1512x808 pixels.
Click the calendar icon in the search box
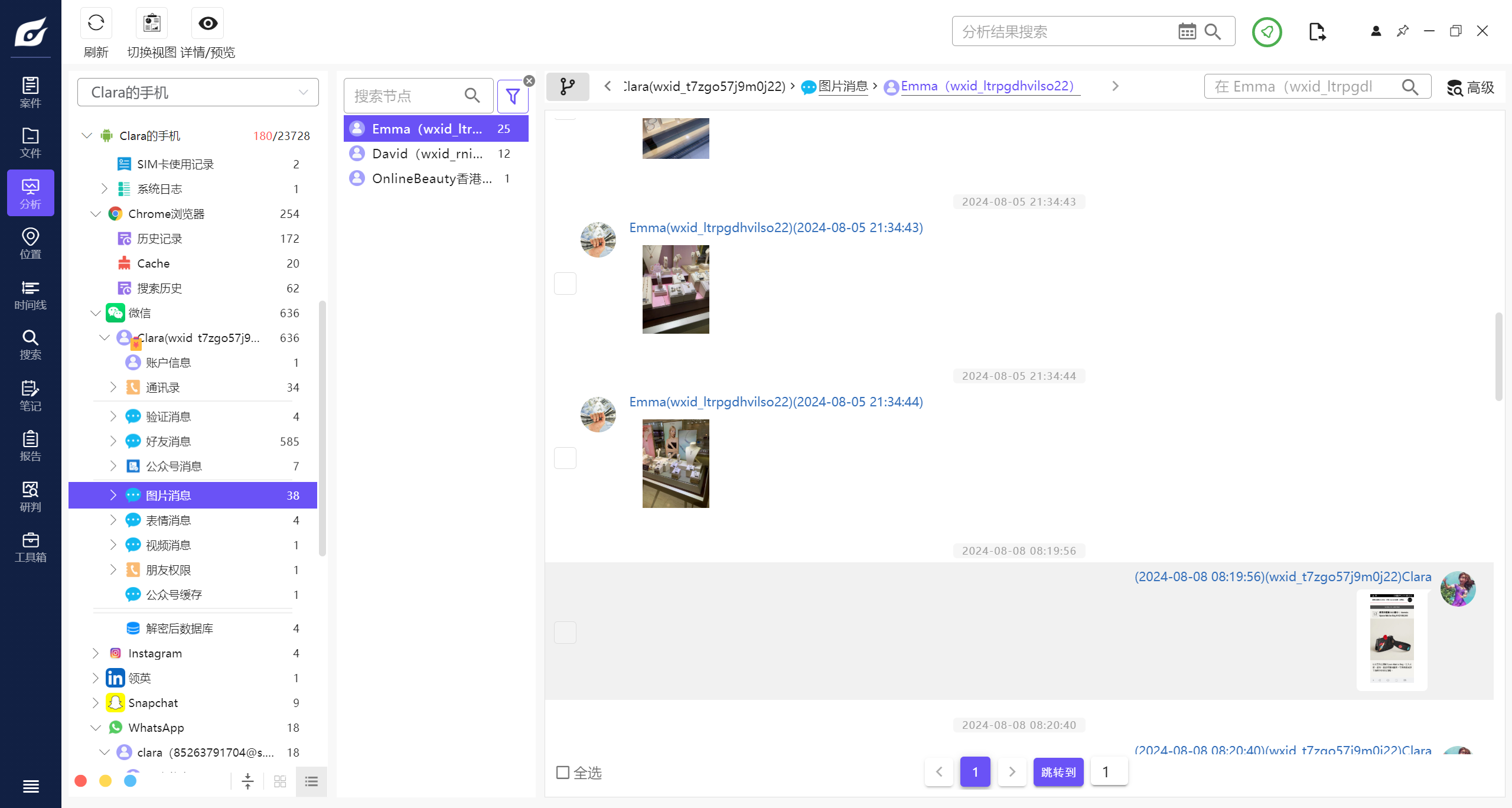coord(1187,31)
